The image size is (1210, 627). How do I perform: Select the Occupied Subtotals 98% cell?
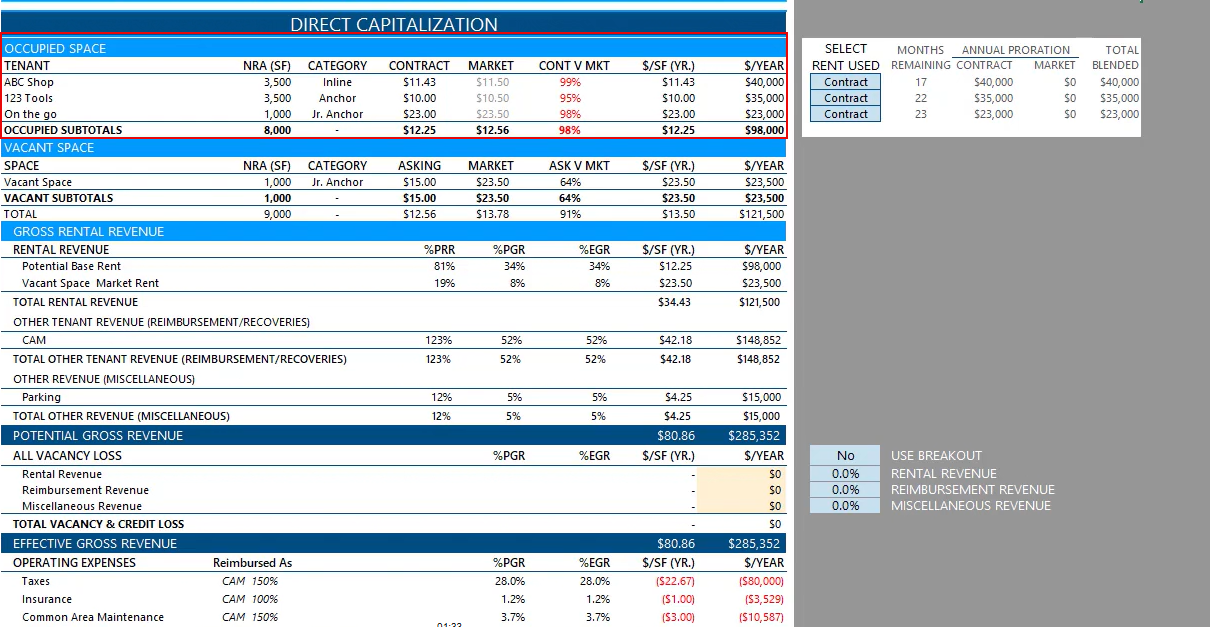pos(570,130)
